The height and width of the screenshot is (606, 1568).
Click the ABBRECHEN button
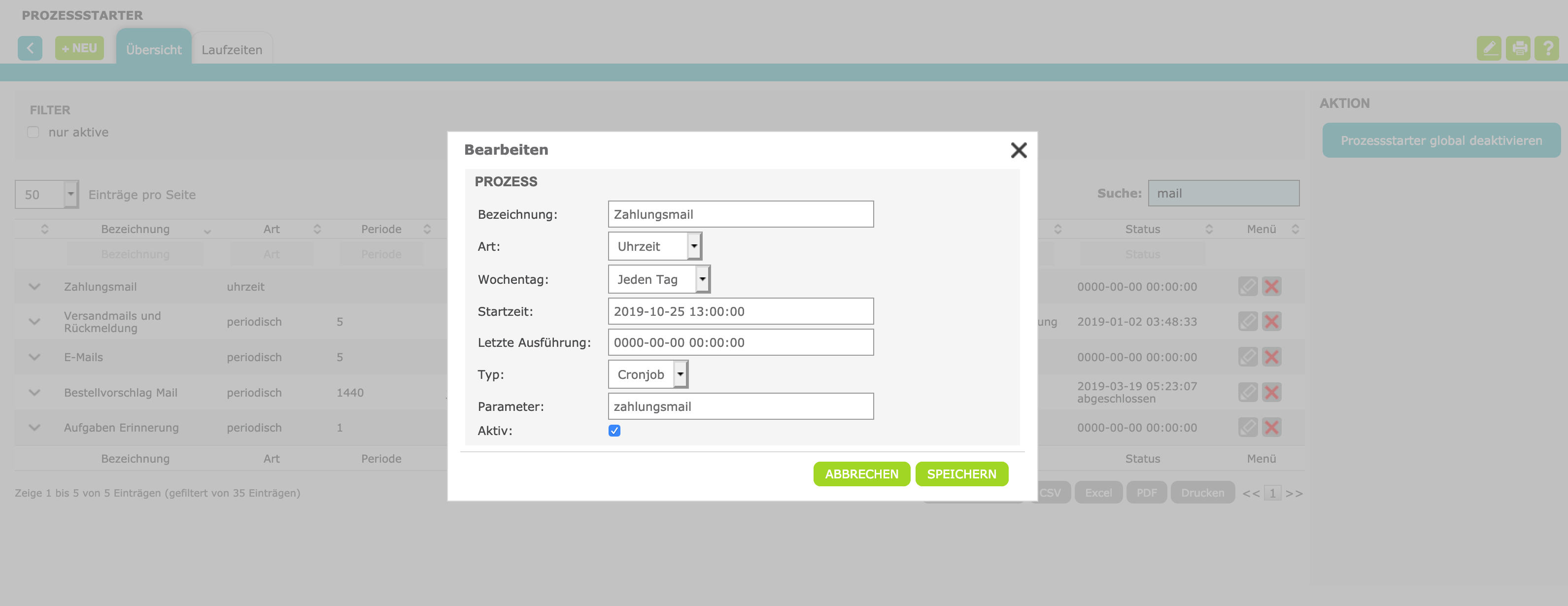(861, 474)
